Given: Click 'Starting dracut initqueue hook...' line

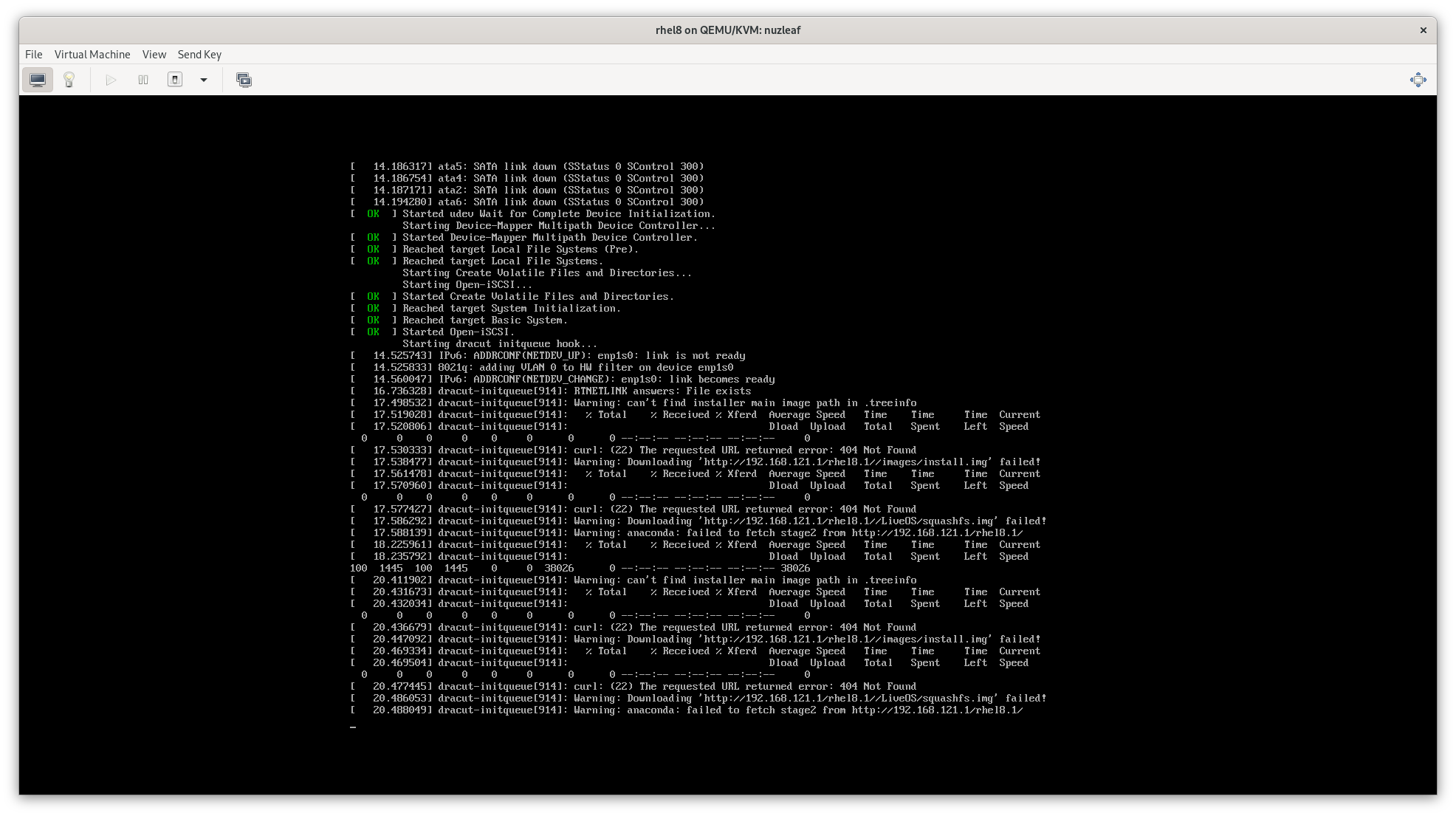Looking at the screenshot, I should (500, 344).
